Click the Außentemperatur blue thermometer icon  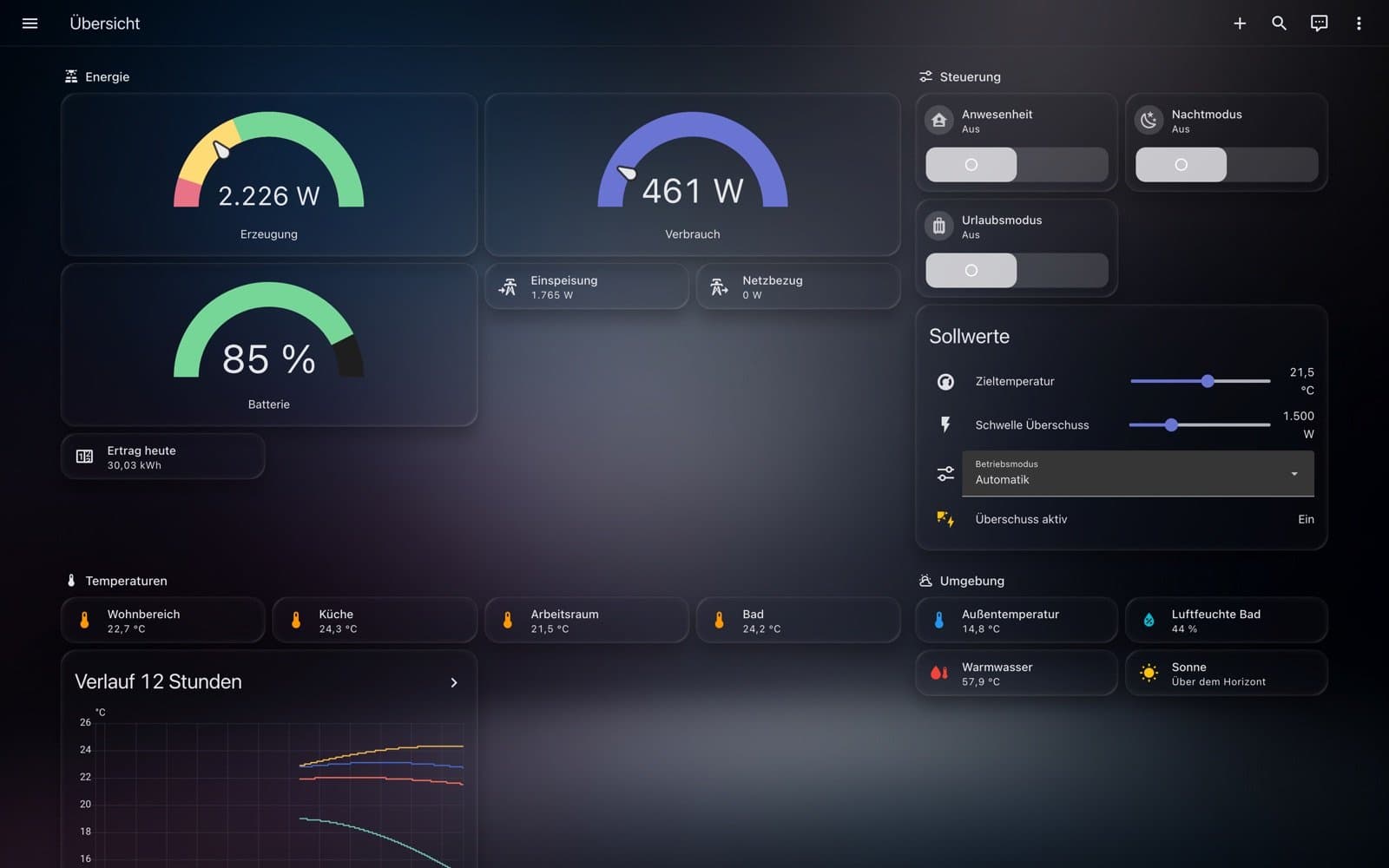(938, 621)
